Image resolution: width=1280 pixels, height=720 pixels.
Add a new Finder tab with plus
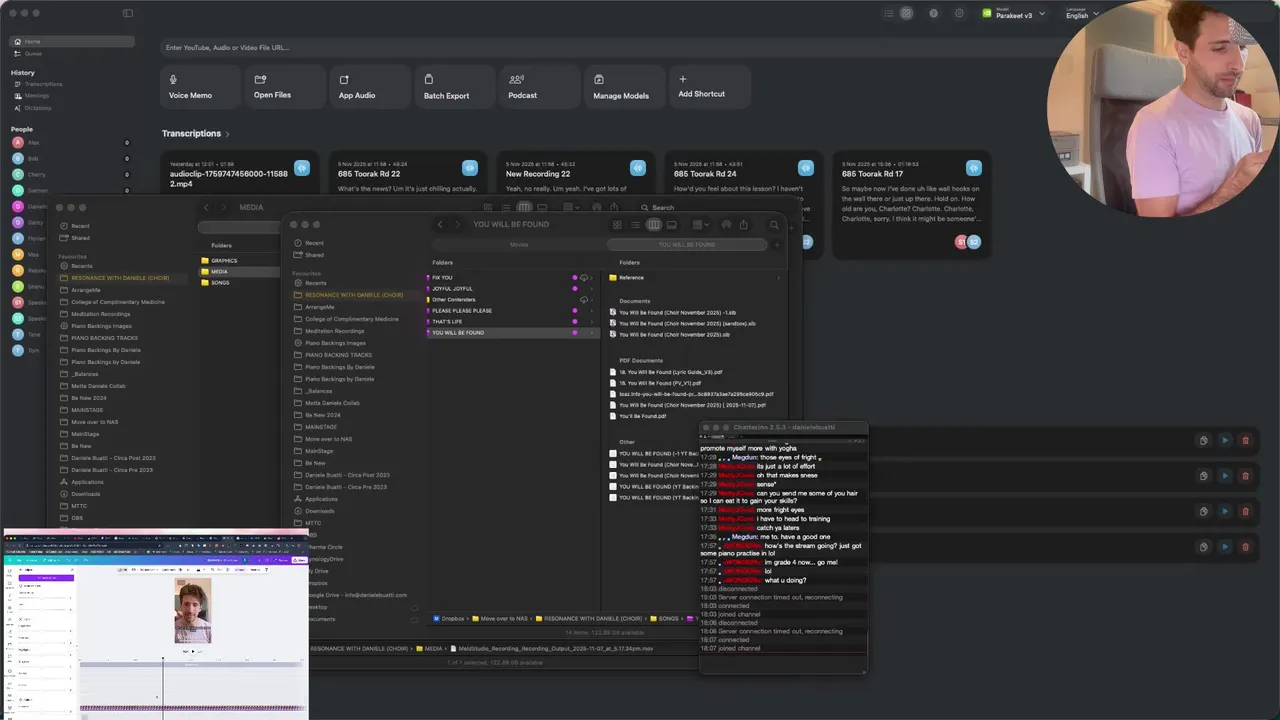point(777,244)
